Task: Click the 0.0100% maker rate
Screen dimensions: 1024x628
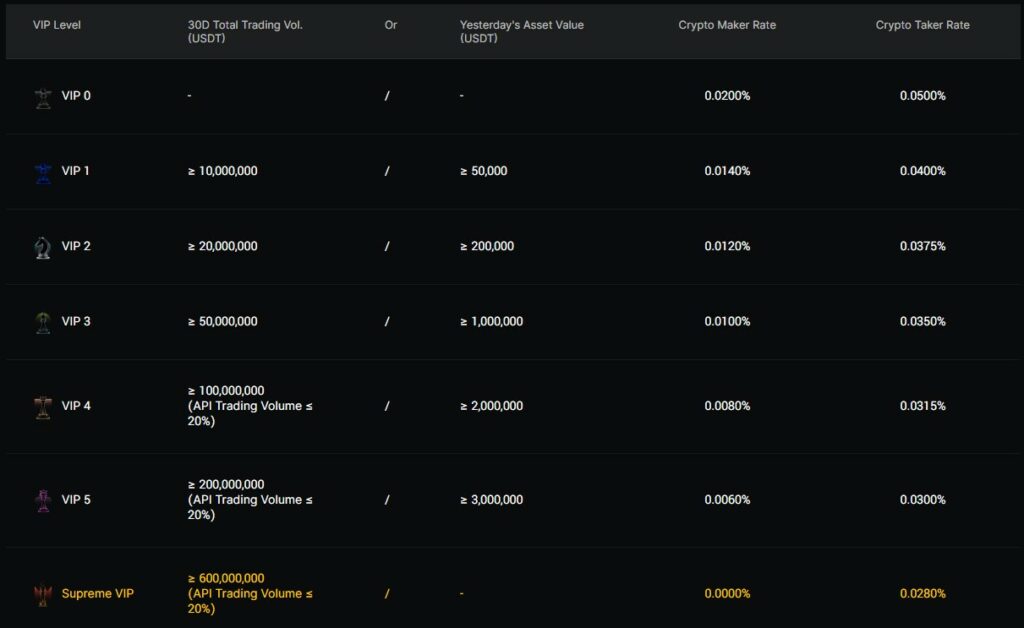Action: coord(727,321)
